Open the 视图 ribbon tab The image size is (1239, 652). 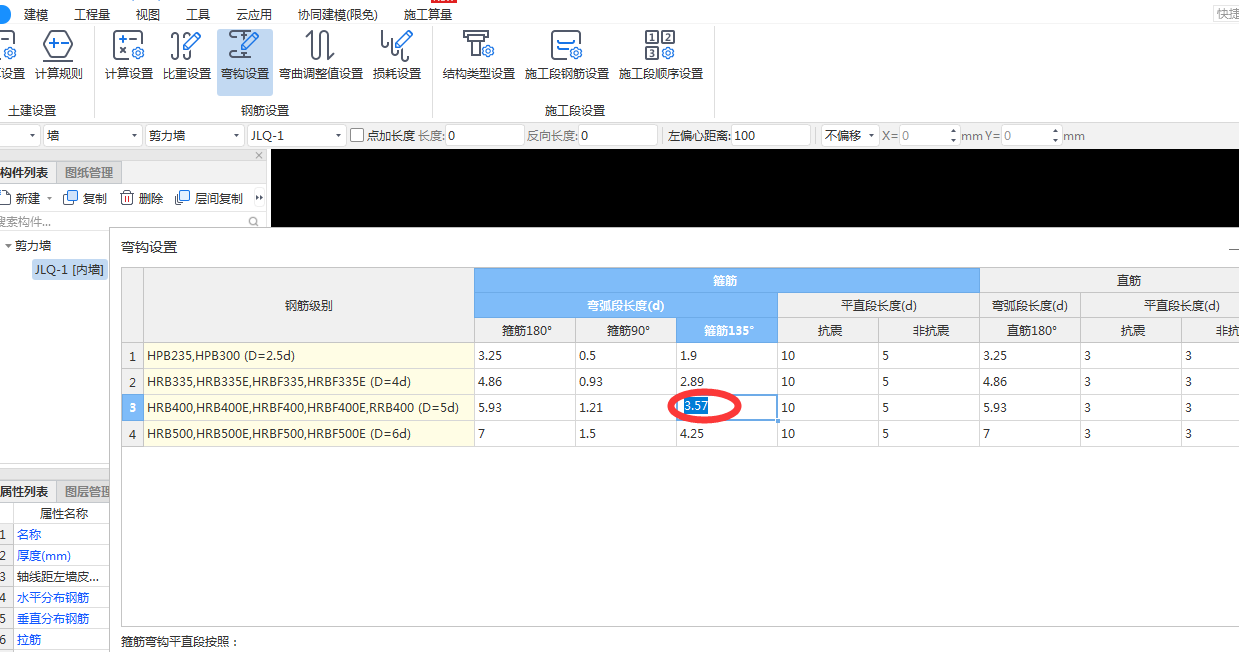pyautogui.click(x=148, y=14)
